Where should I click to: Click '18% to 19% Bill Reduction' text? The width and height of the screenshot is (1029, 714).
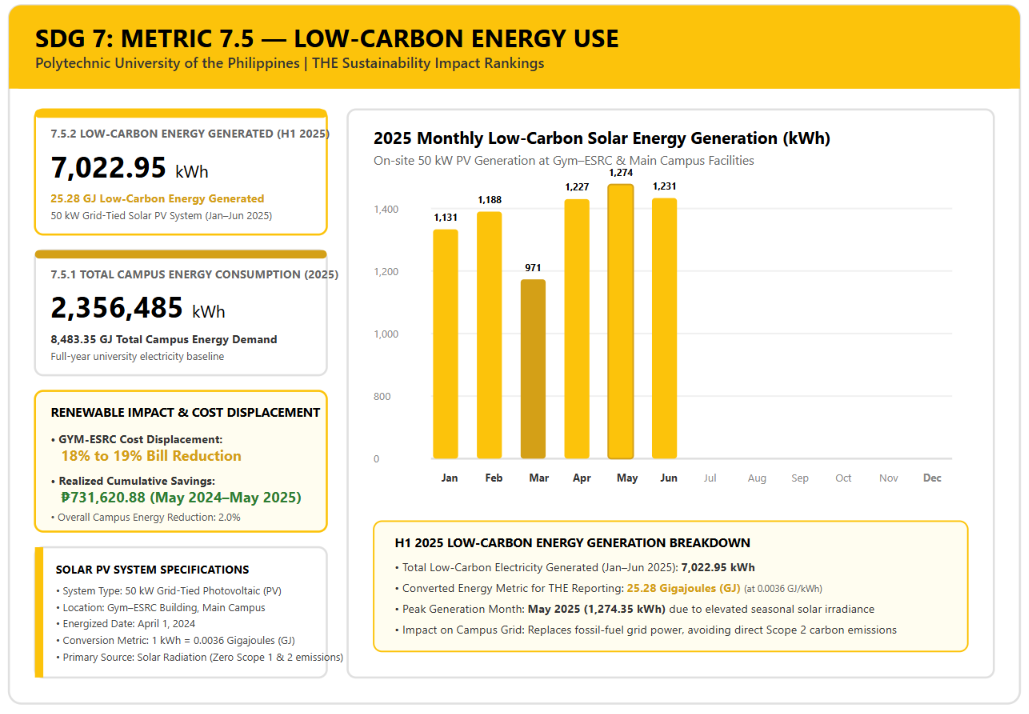(x=151, y=456)
